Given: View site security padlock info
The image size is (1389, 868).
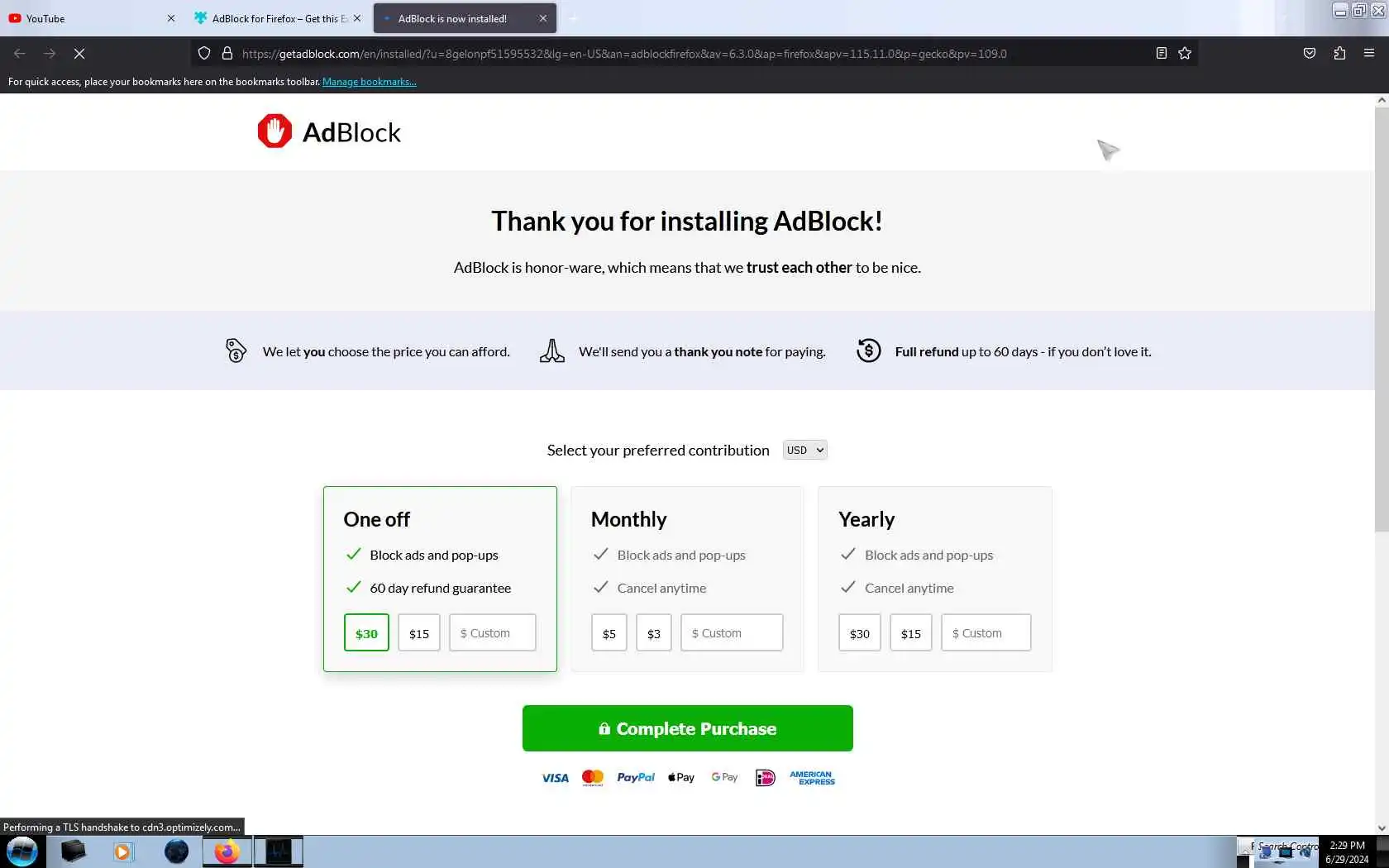Looking at the screenshot, I should [227, 54].
